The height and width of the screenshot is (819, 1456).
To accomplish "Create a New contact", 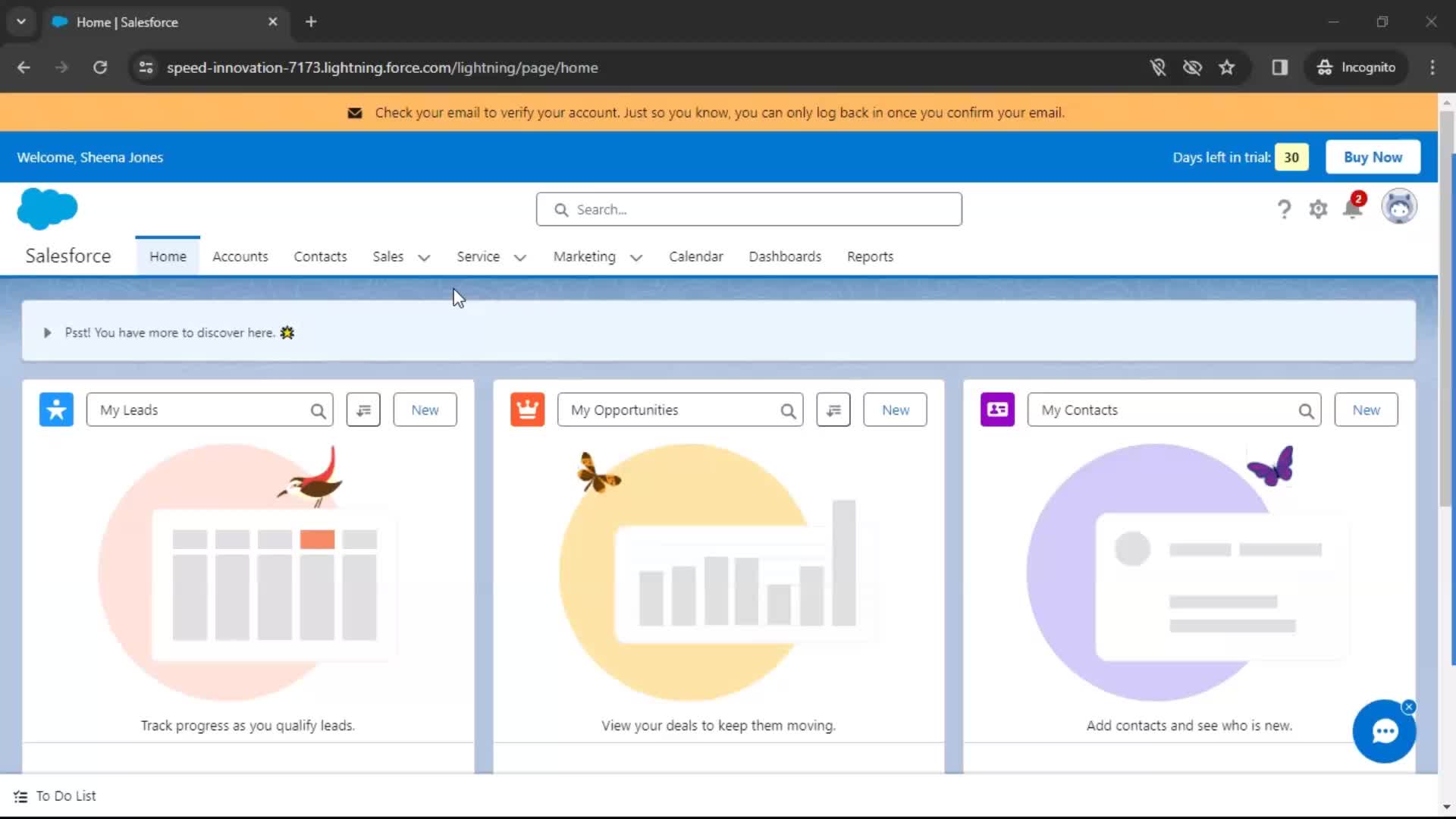I will tap(1366, 409).
